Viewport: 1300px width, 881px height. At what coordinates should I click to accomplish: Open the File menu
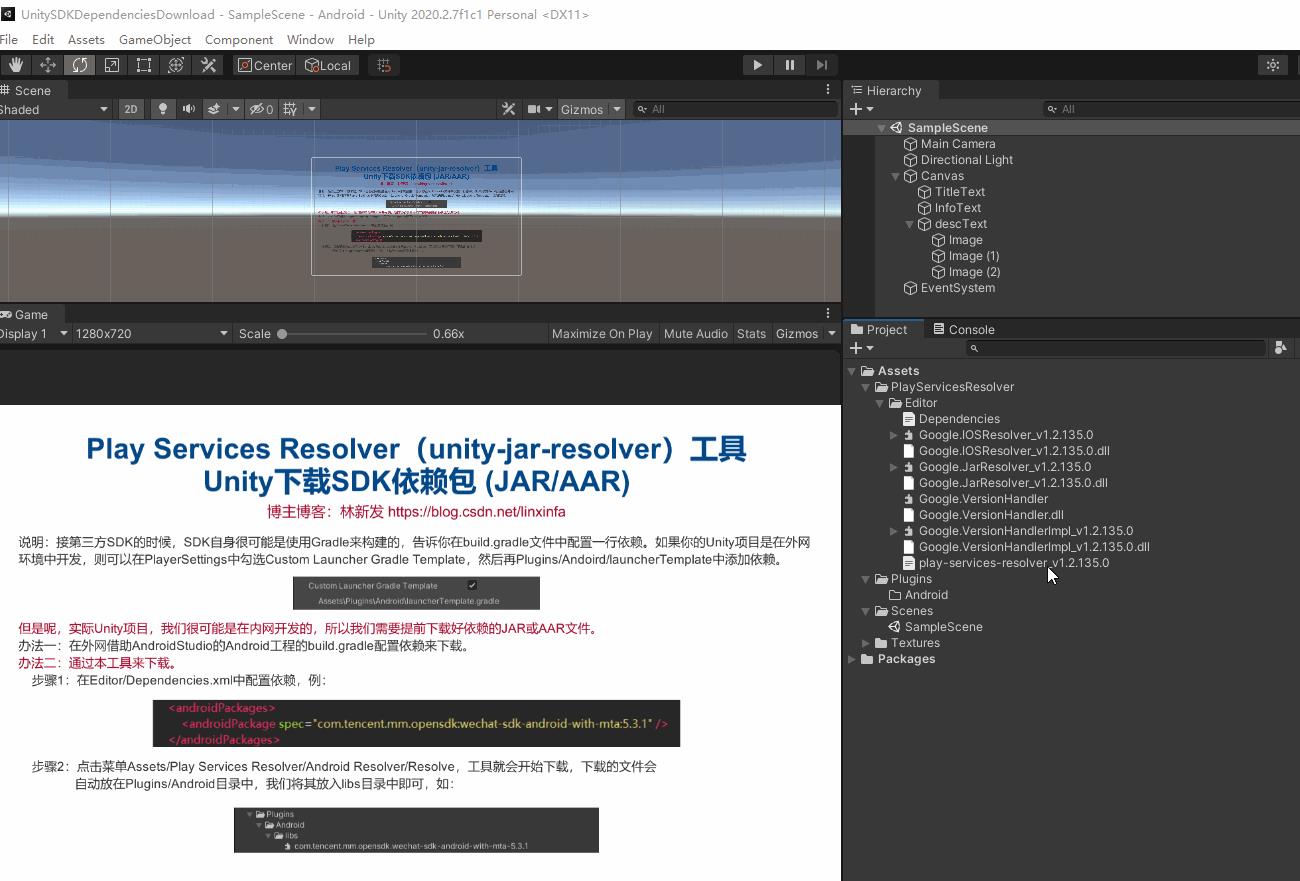pos(8,39)
